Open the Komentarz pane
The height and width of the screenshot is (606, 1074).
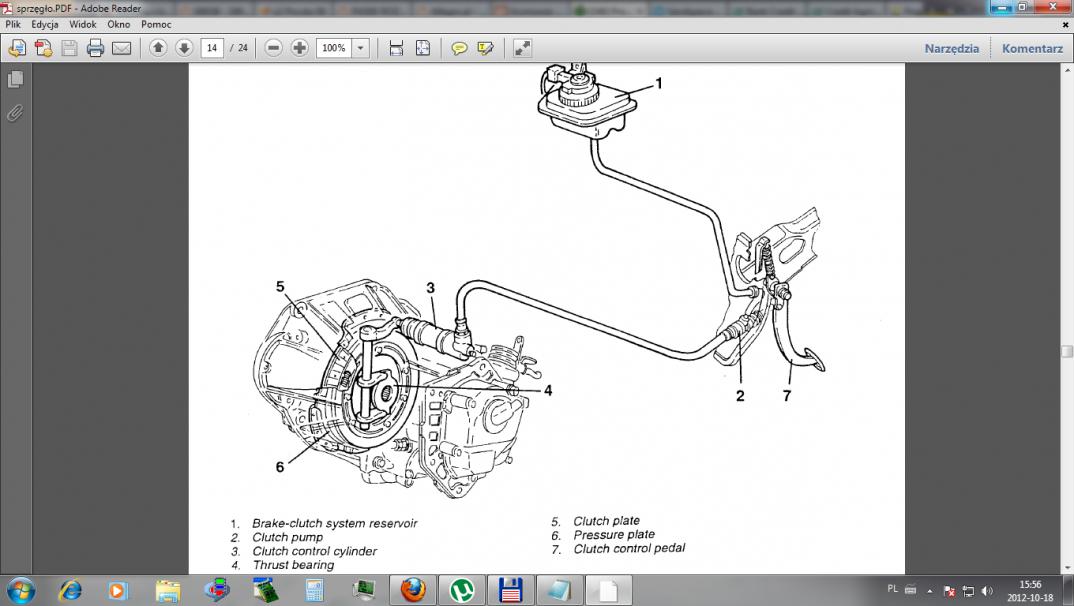(1032, 48)
